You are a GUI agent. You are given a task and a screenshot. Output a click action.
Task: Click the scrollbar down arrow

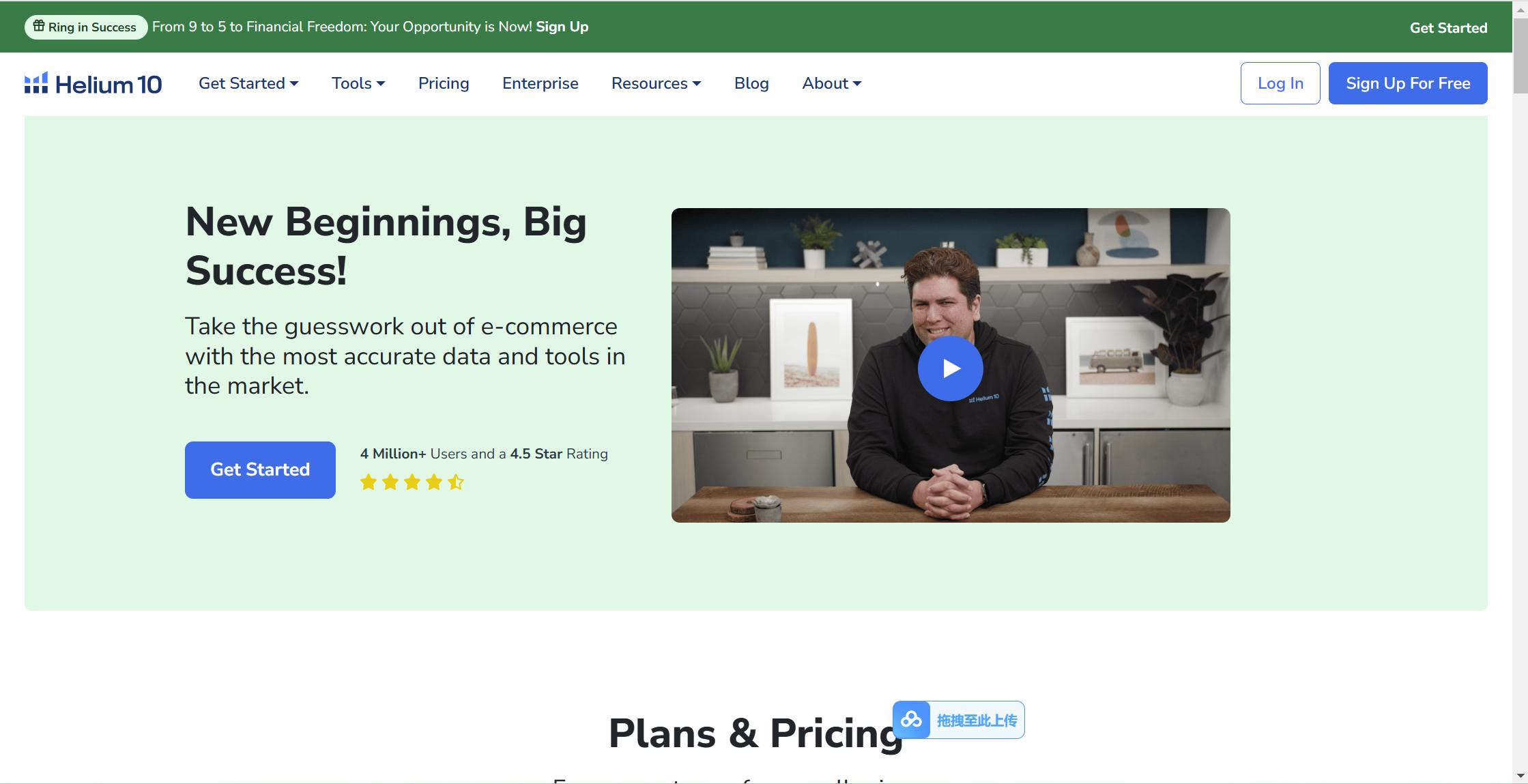[x=1520, y=776]
